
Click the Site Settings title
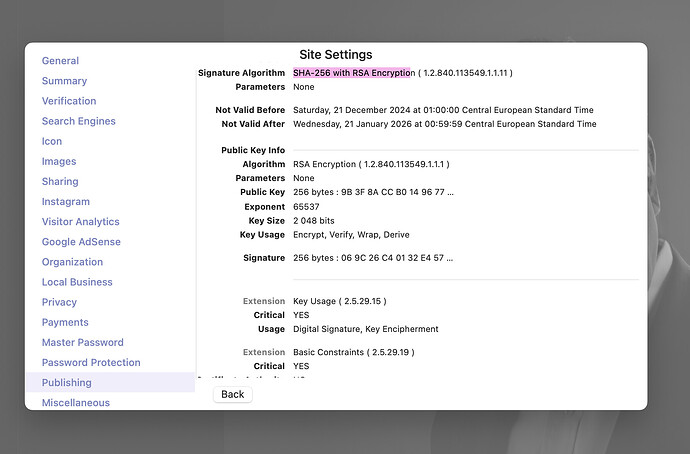(x=336, y=55)
